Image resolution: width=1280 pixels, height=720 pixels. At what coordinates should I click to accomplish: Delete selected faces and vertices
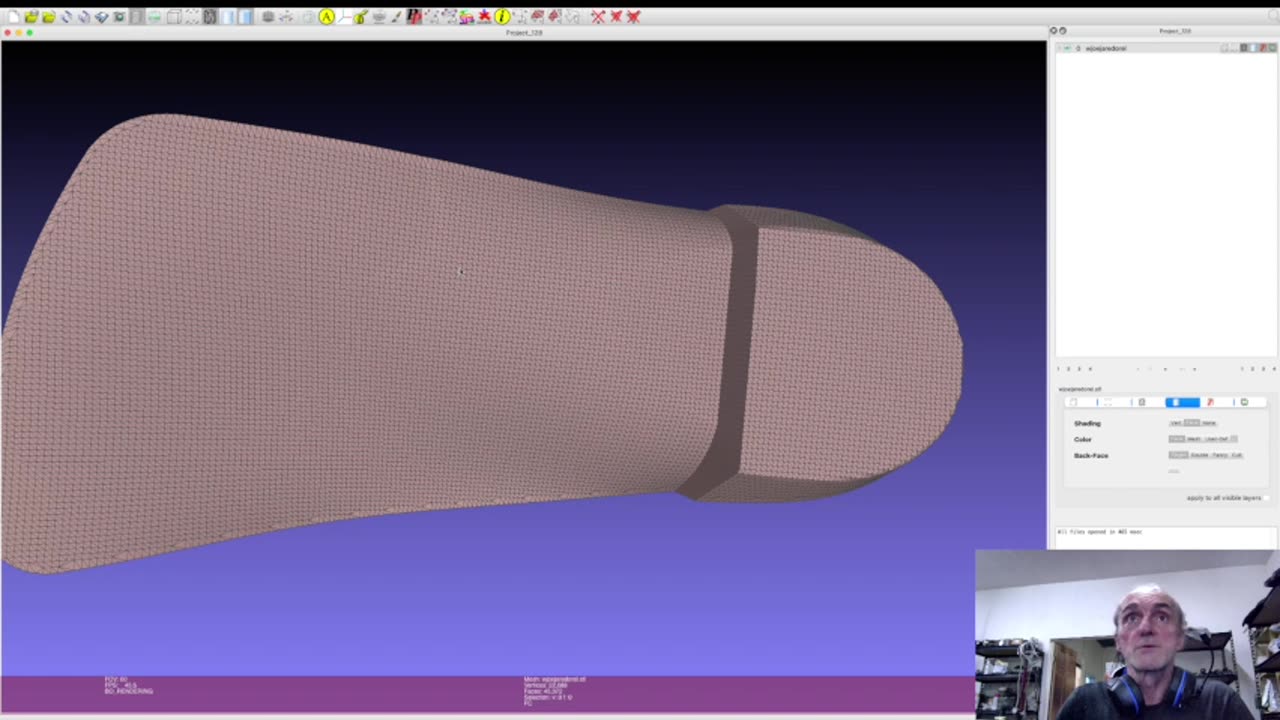pyautogui.click(x=634, y=16)
